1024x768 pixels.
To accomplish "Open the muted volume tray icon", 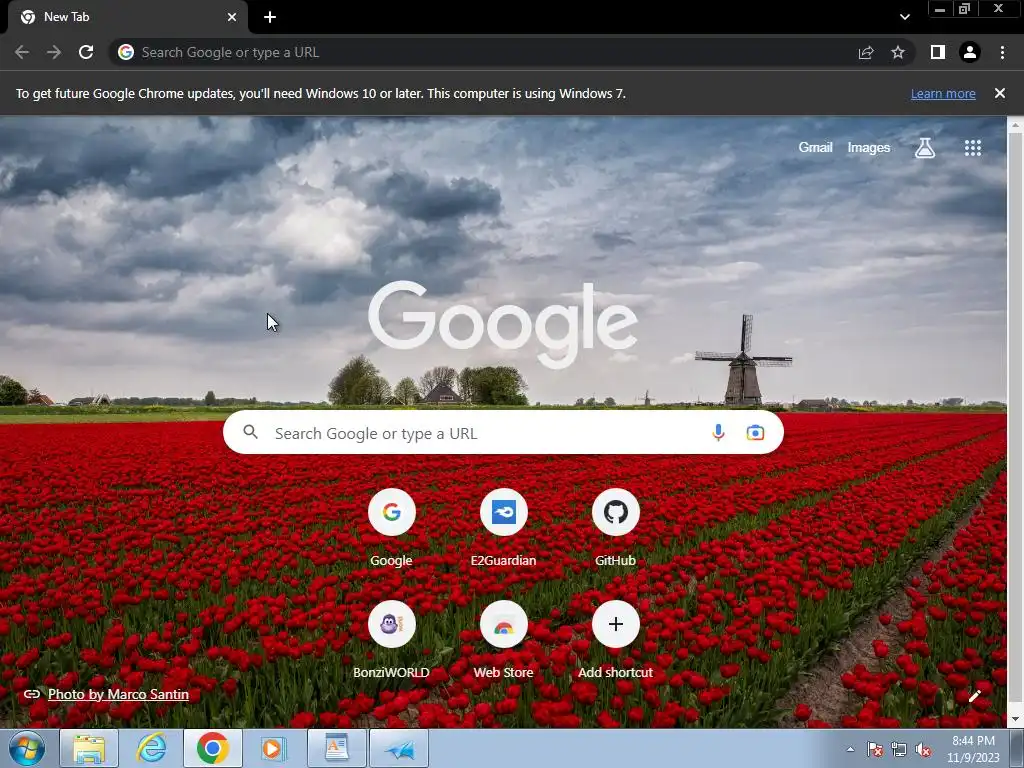I will (923, 750).
